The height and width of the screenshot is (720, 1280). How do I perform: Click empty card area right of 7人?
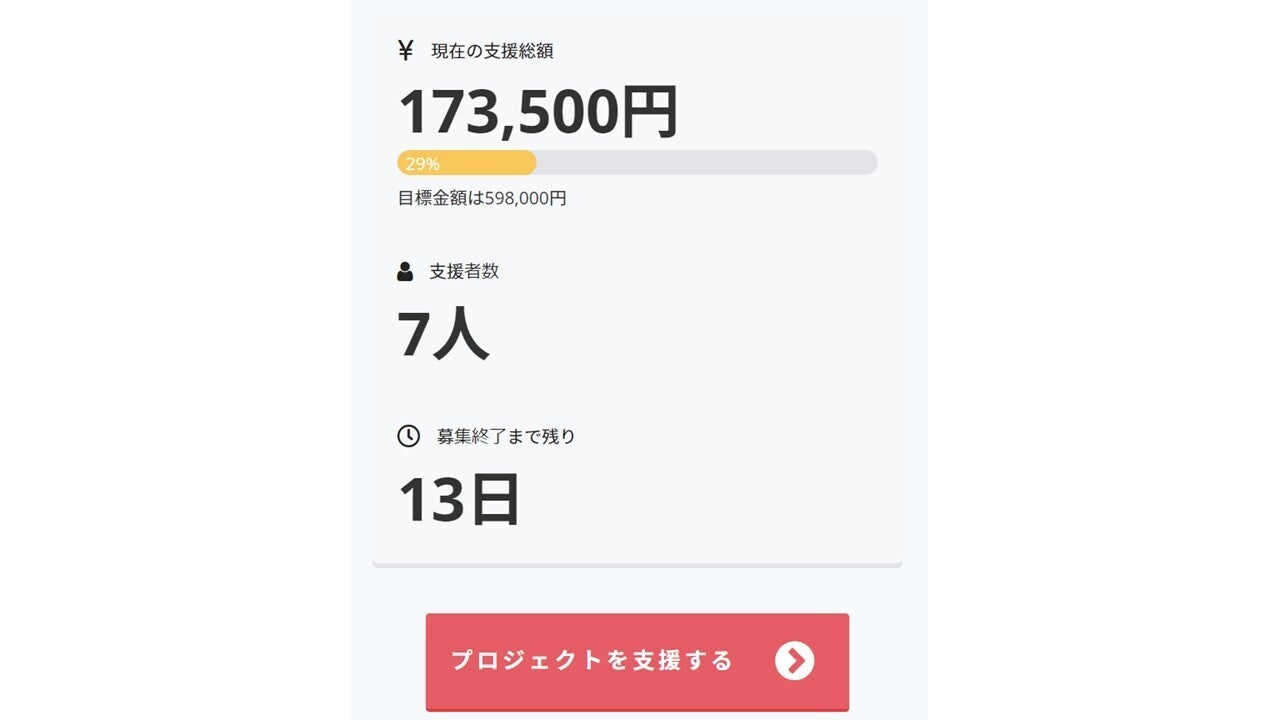pos(700,333)
